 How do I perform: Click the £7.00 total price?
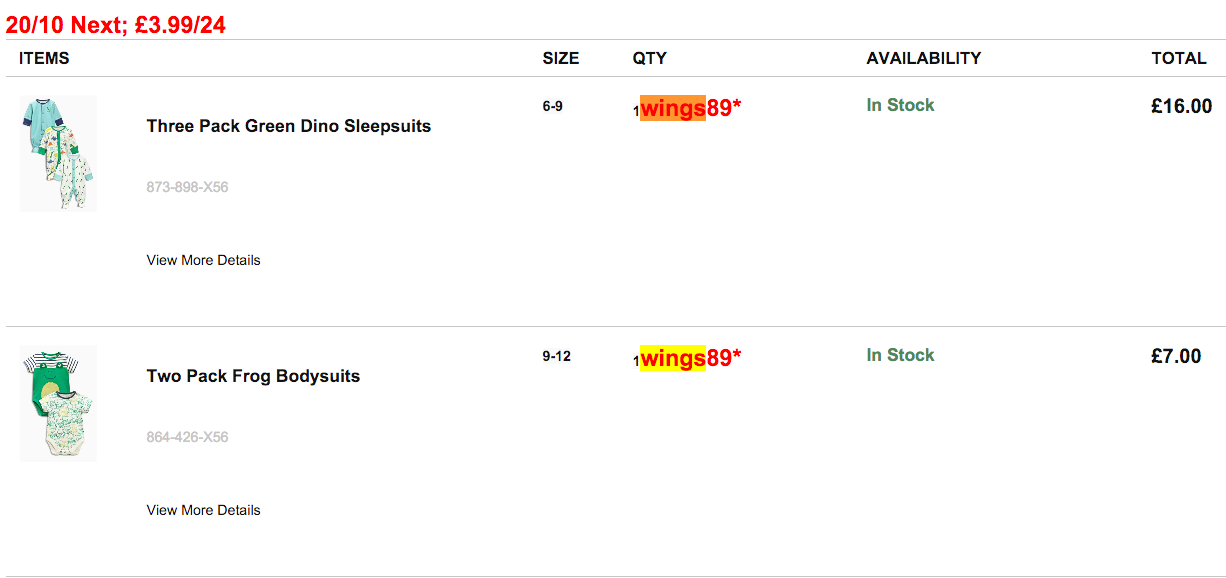click(1176, 356)
